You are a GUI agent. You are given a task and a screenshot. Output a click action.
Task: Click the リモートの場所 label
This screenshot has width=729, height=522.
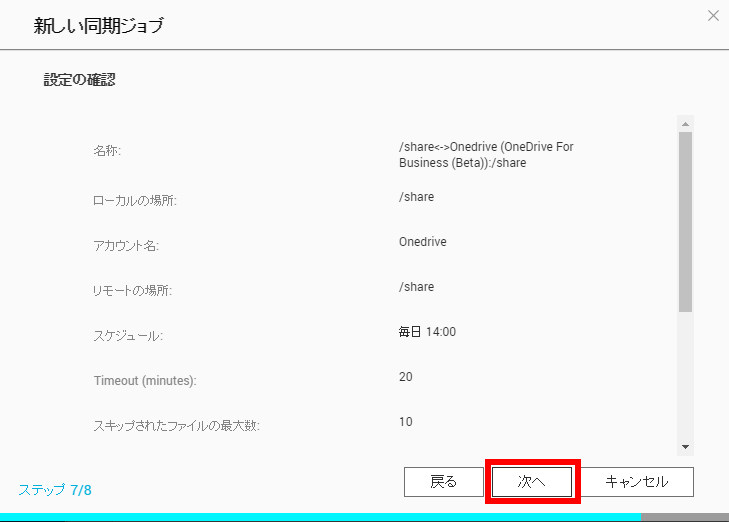tap(133, 291)
